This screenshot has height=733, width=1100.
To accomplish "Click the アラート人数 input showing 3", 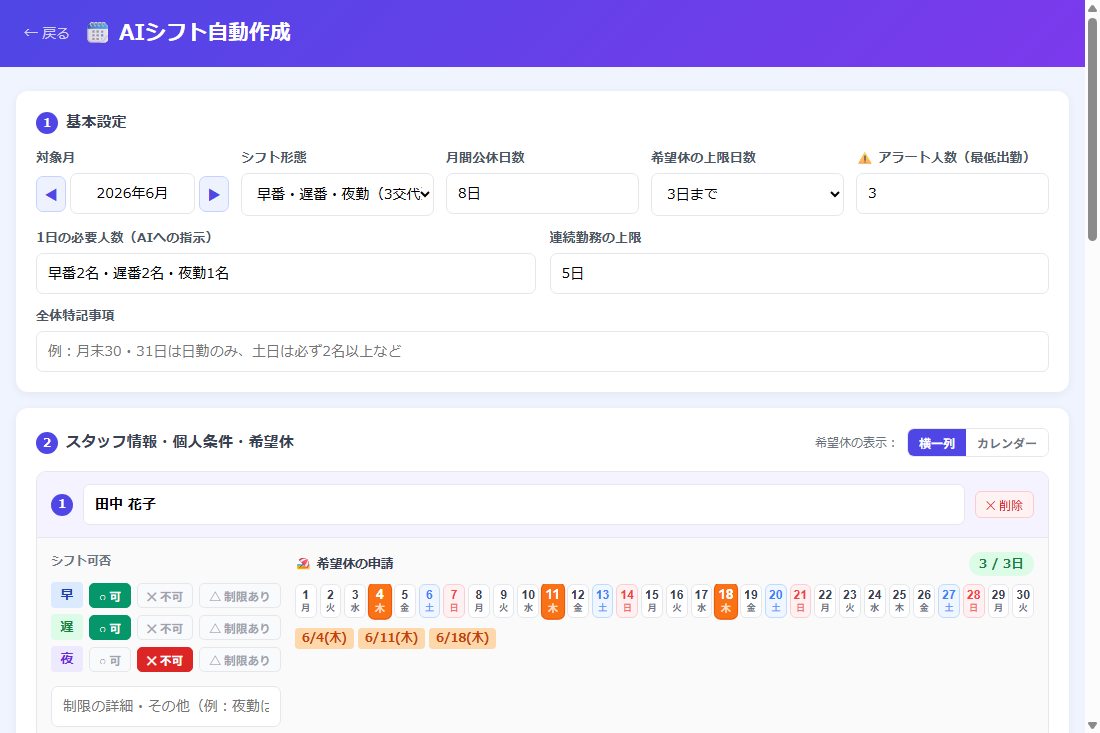I will tap(952, 194).
